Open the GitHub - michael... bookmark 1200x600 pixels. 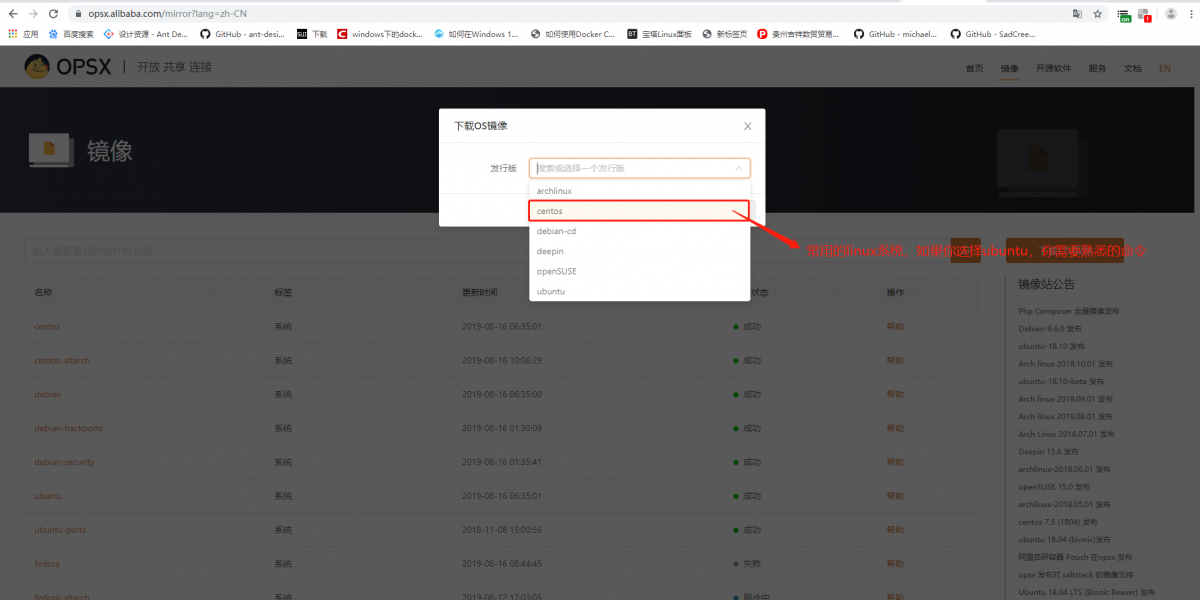click(x=895, y=34)
